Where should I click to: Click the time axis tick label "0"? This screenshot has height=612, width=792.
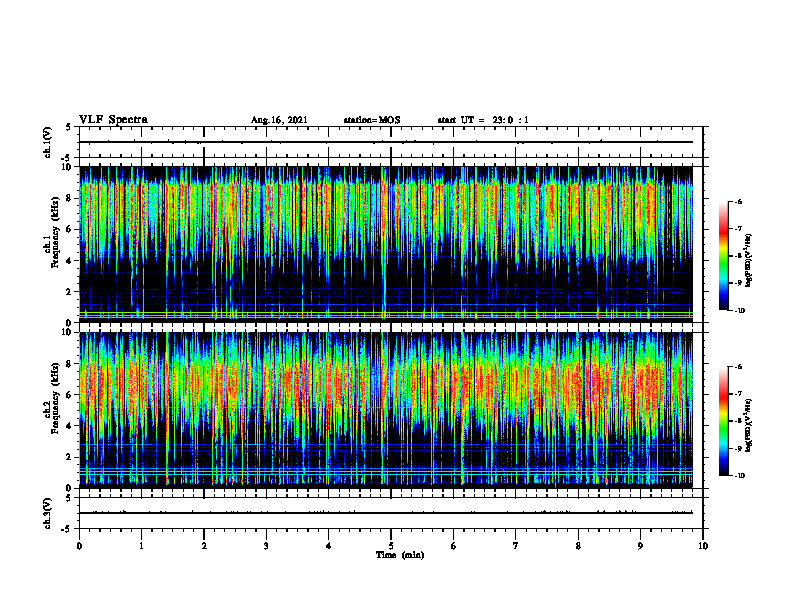tap(79, 546)
